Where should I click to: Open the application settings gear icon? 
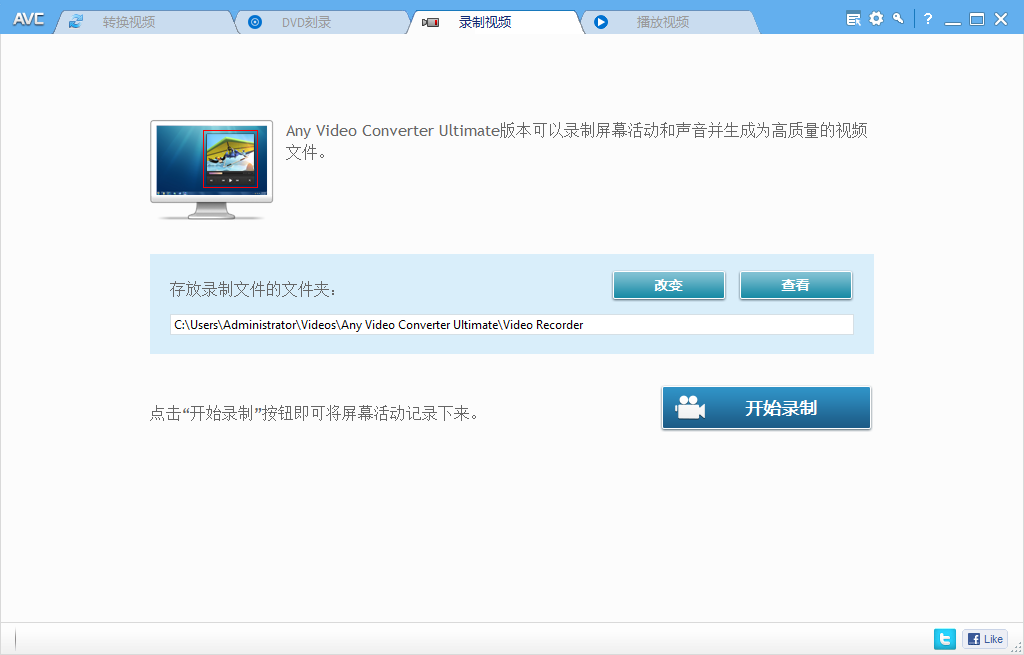[x=875, y=17]
